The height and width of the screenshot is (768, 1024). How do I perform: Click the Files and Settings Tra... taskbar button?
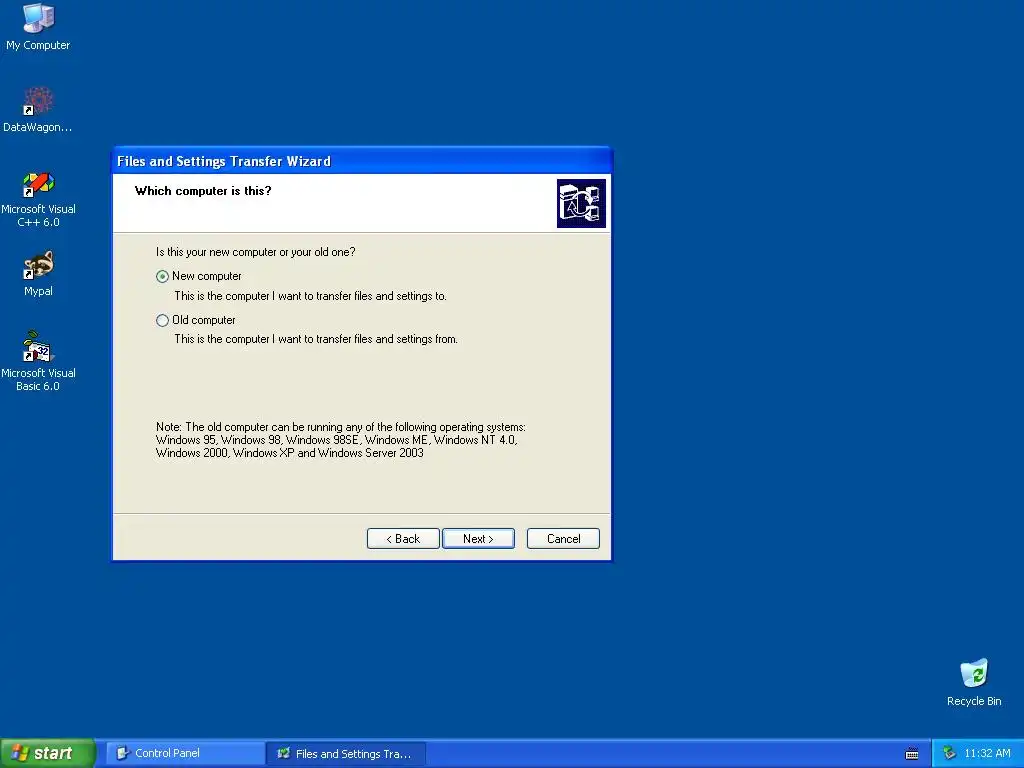(x=346, y=754)
